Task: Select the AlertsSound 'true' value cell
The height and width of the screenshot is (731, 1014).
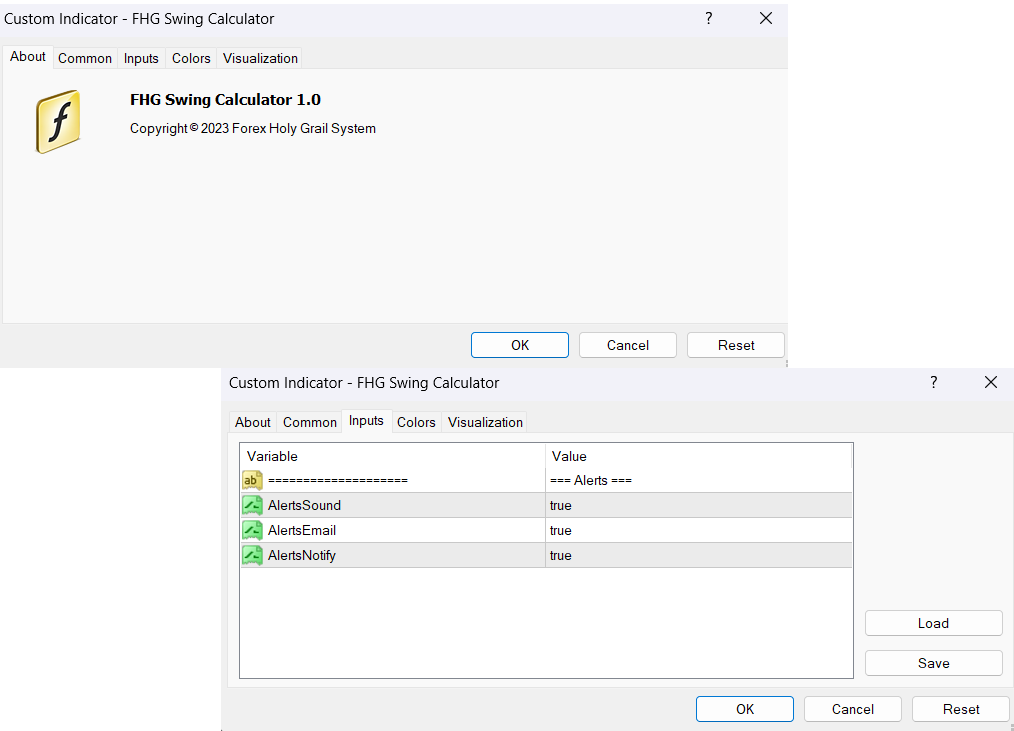Action: tap(698, 505)
